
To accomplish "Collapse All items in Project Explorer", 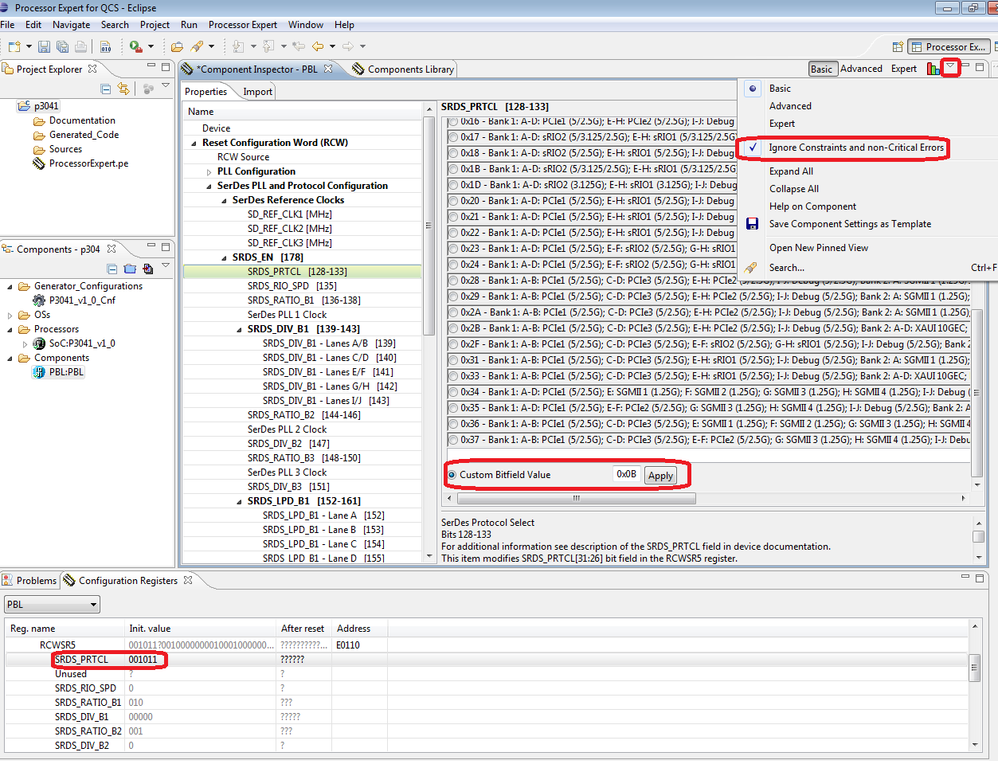I will point(104,88).
